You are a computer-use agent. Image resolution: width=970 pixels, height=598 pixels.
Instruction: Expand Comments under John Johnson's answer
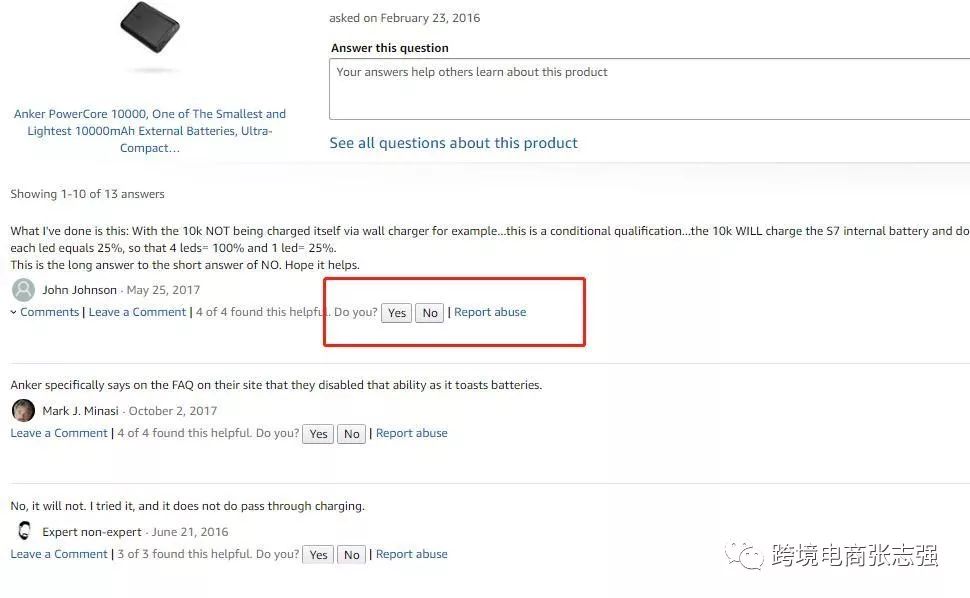pyautogui.click(x=45, y=312)
